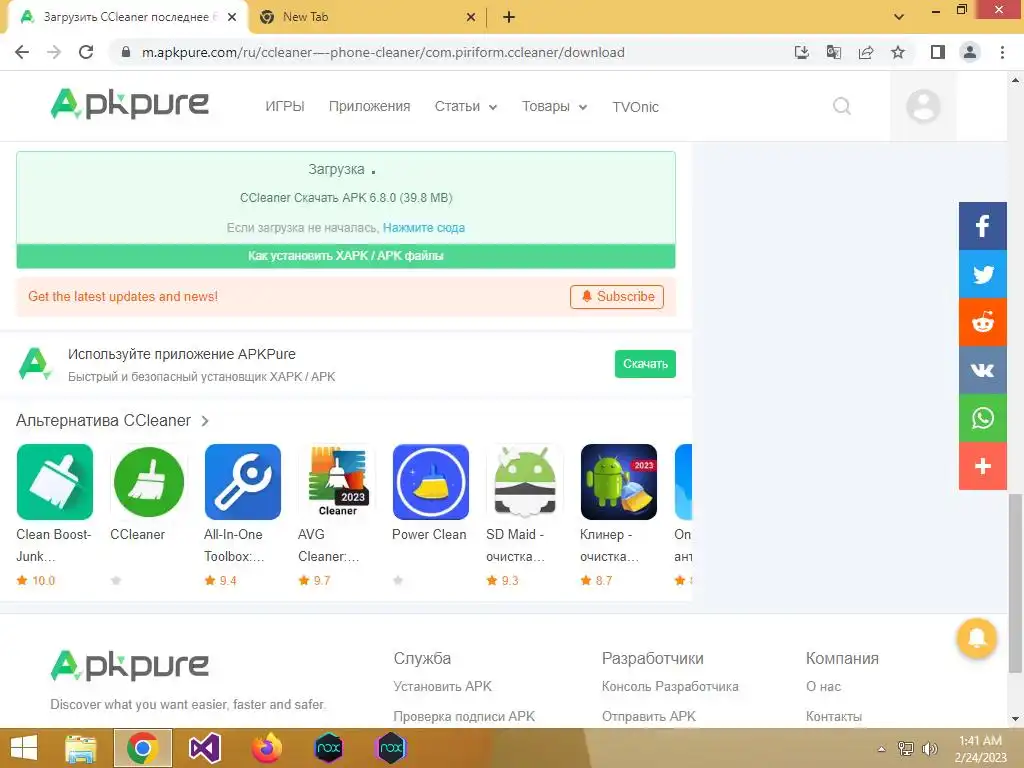Viewport: 1024px width, 768px height.
Task: Open the translate page icon
Action: pyautogui.click(x=833, y=52)
